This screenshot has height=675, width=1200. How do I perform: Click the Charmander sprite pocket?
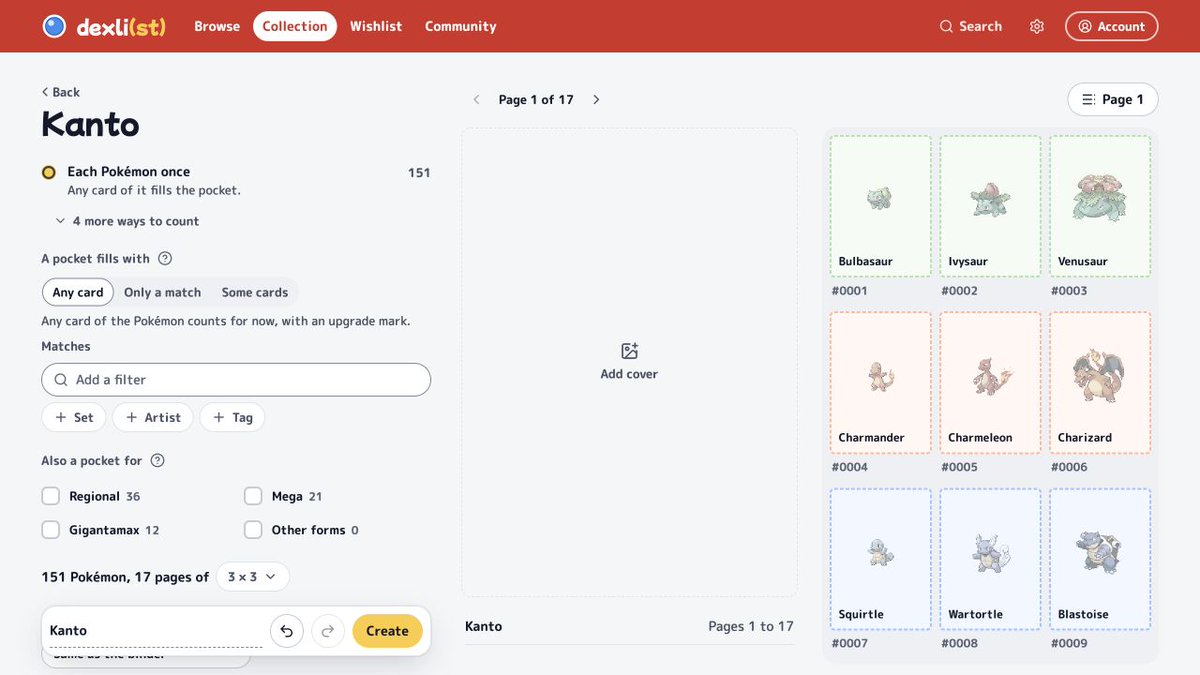click(881, 382)
